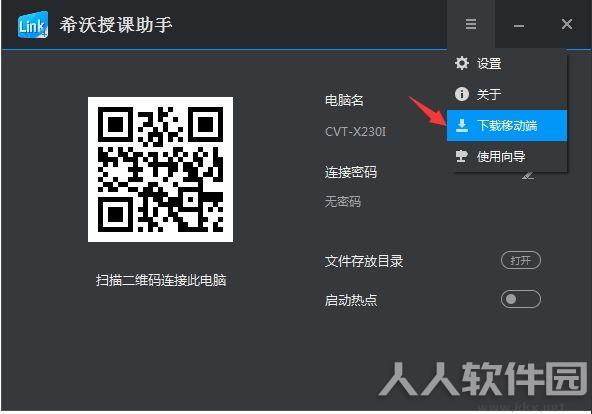592x414 pixels.
Task: Click the QR code image
Action: pos(160,169)
